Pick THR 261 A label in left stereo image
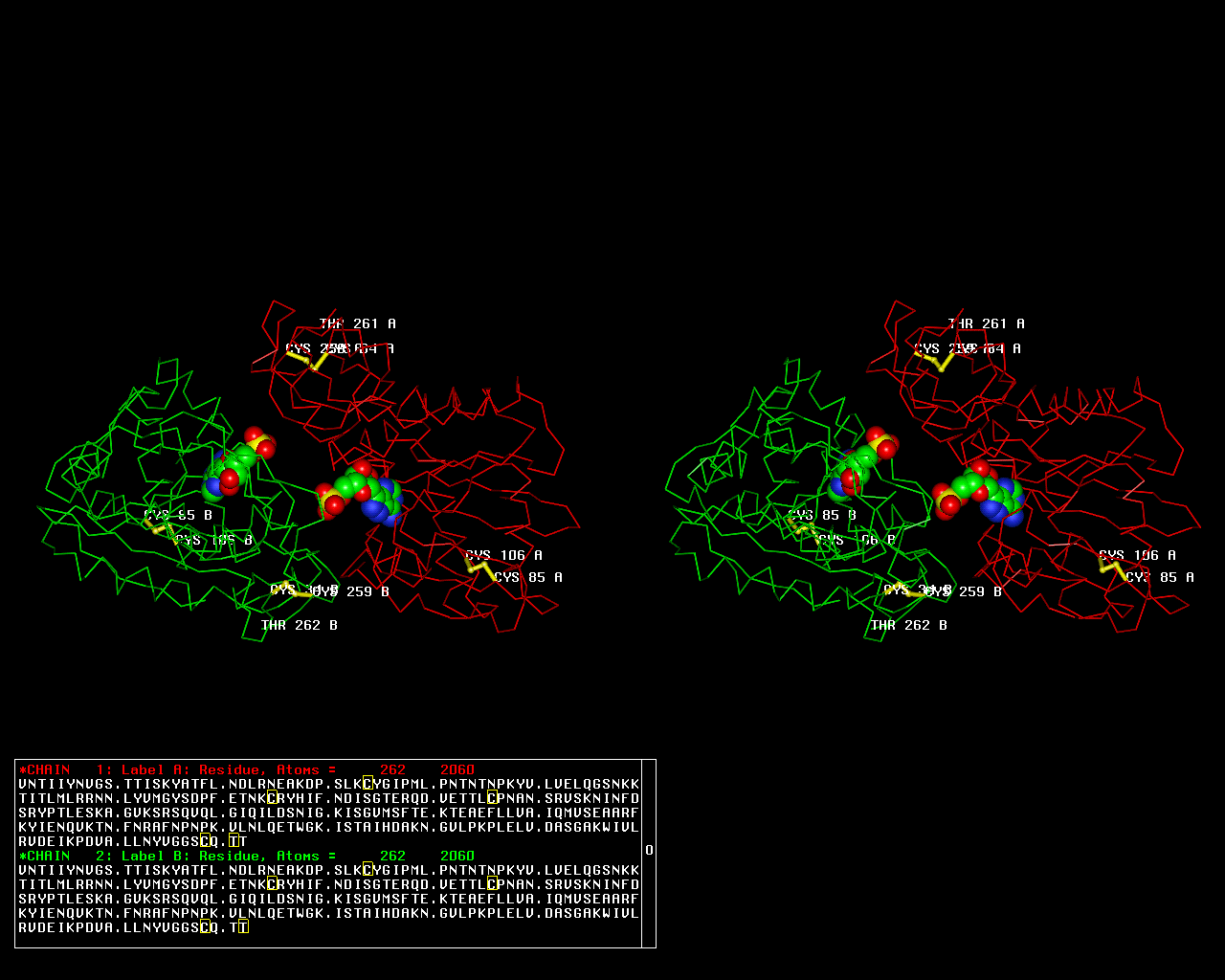This screenshot has width=1225, height=980. 357,324
